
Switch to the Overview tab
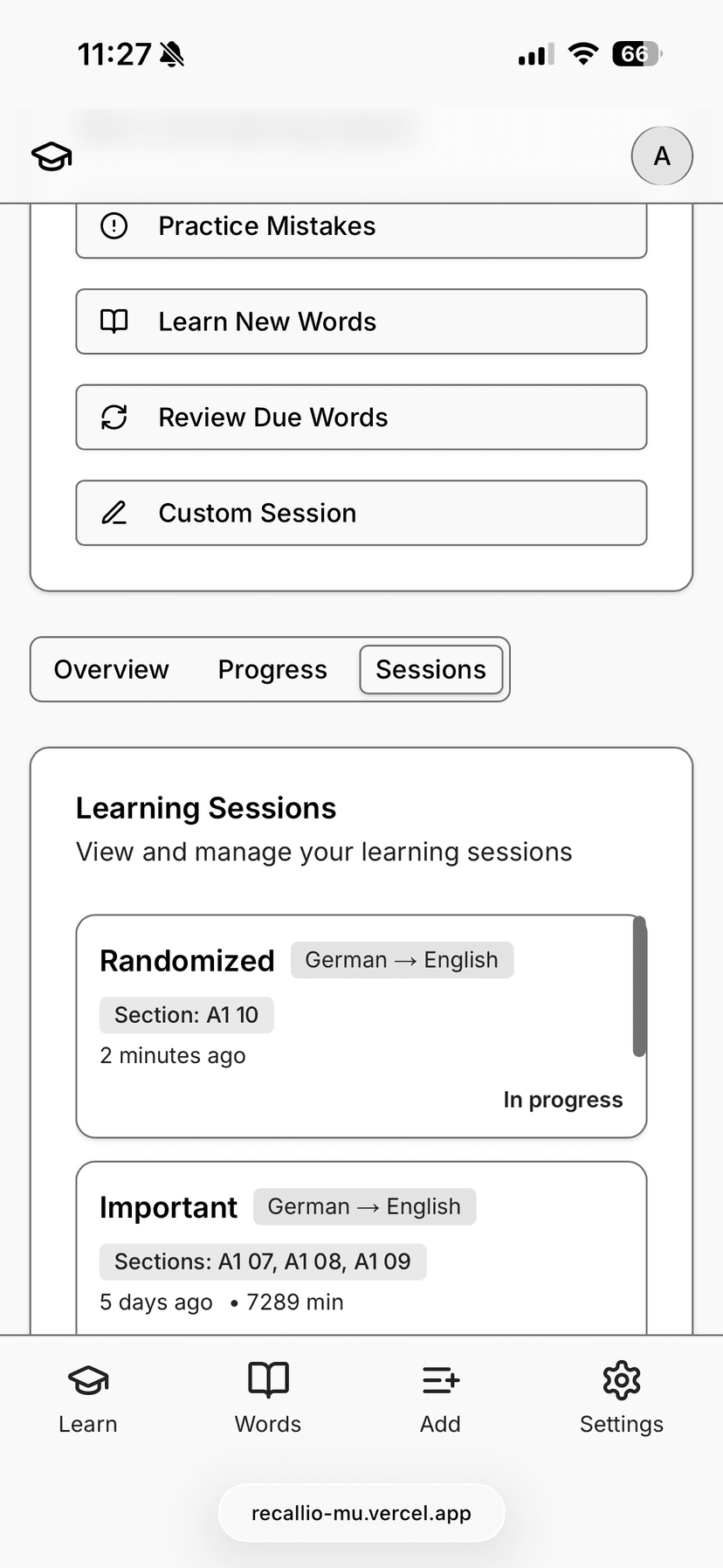point(112,669)
